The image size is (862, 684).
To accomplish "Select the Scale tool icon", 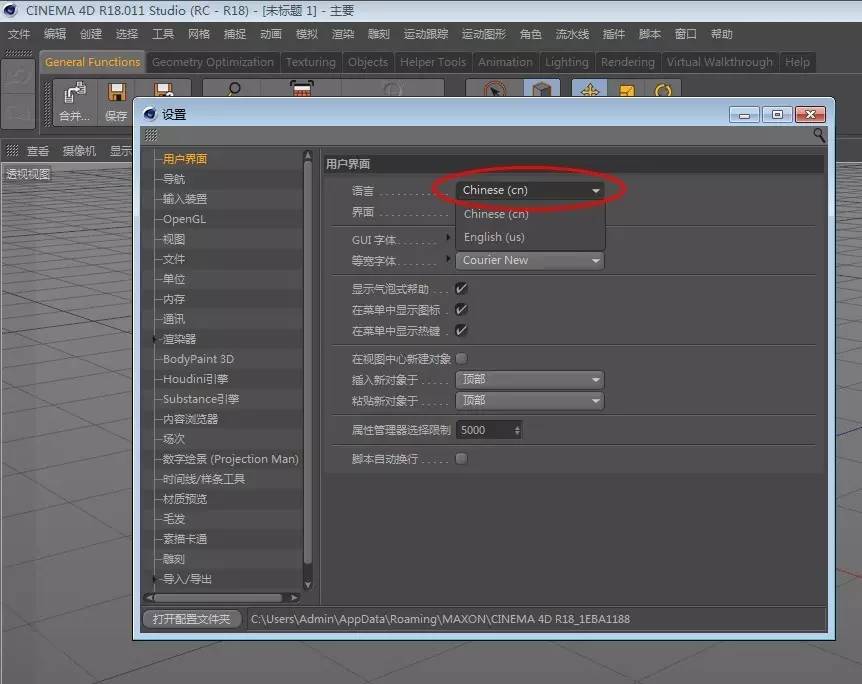I will pos(627,90).
